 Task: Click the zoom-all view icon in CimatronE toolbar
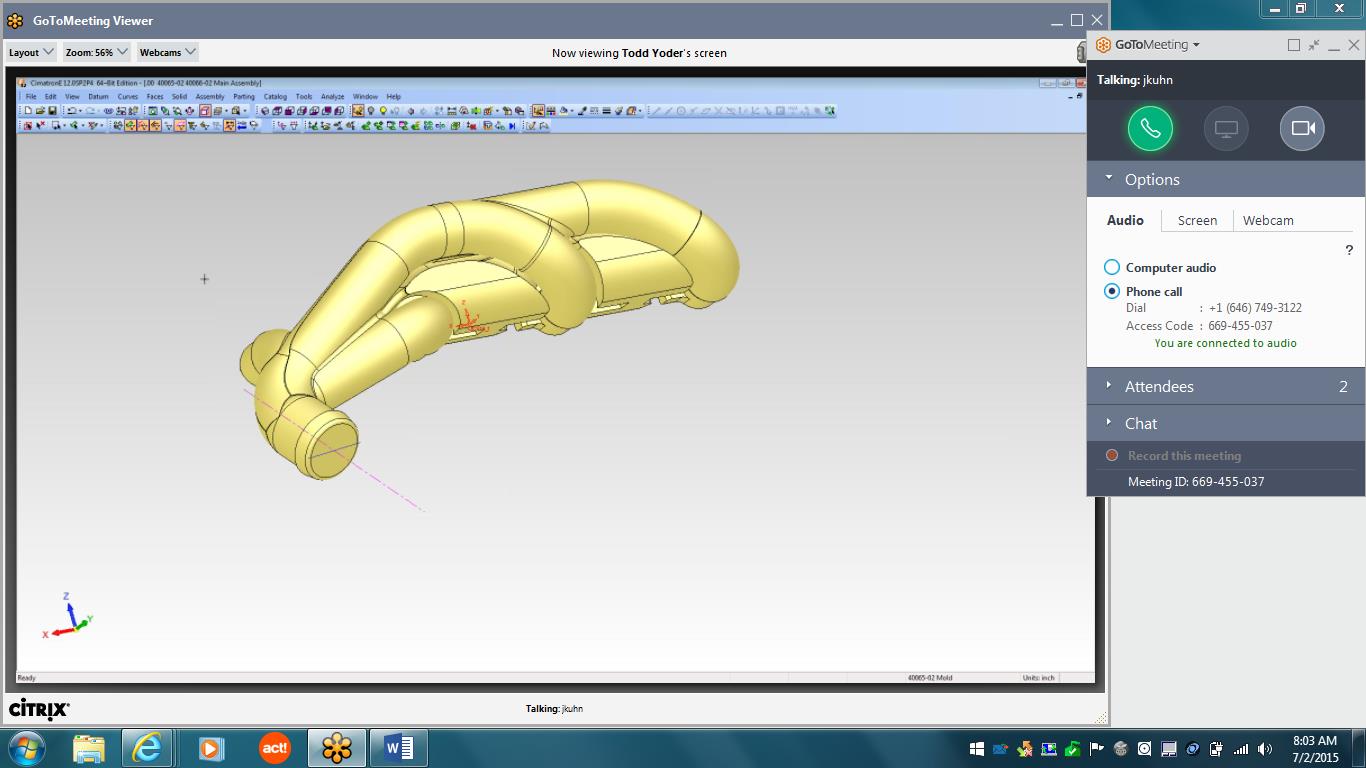pos(152,110)
